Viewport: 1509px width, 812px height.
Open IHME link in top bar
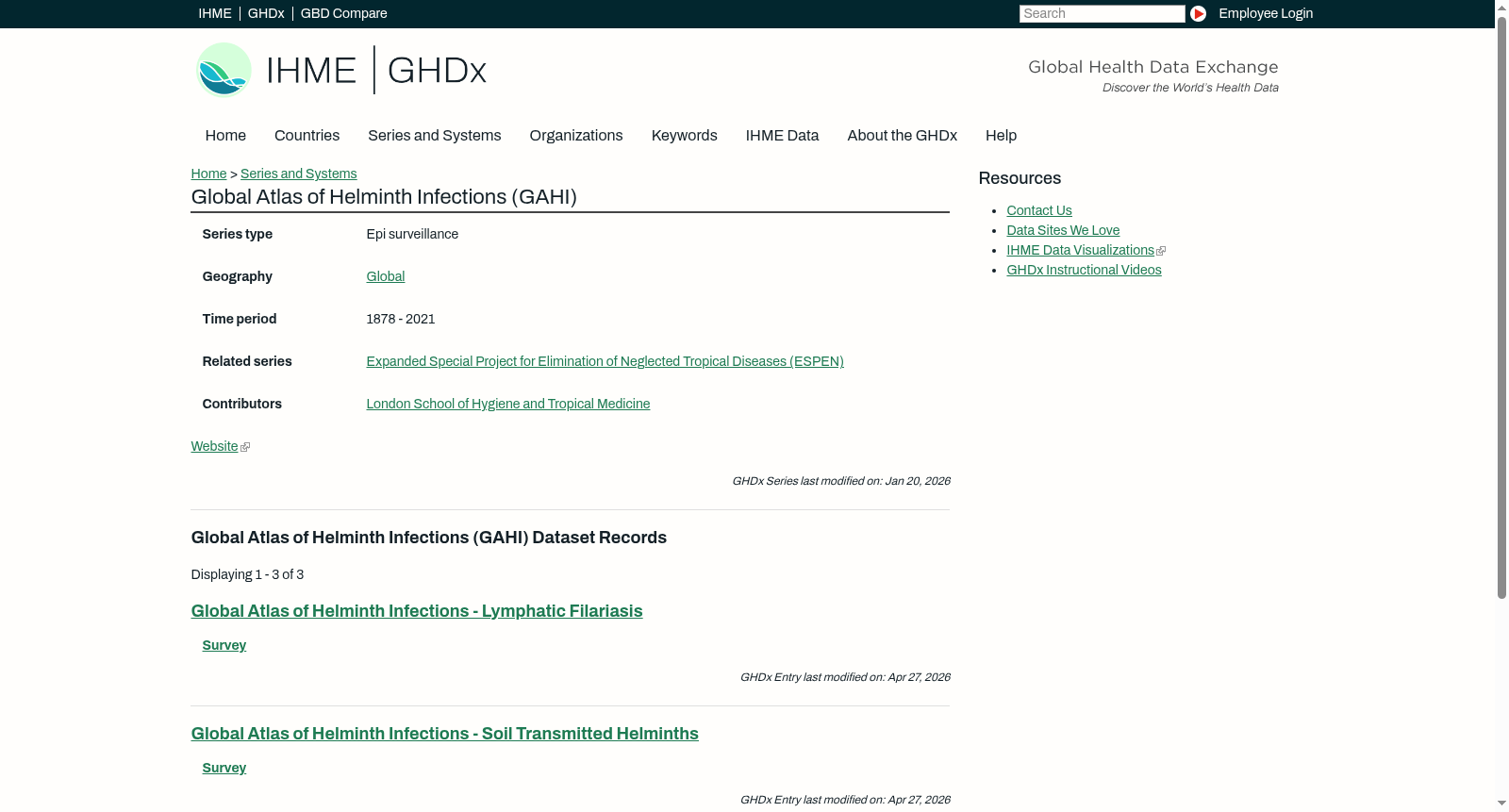(215, 13)
